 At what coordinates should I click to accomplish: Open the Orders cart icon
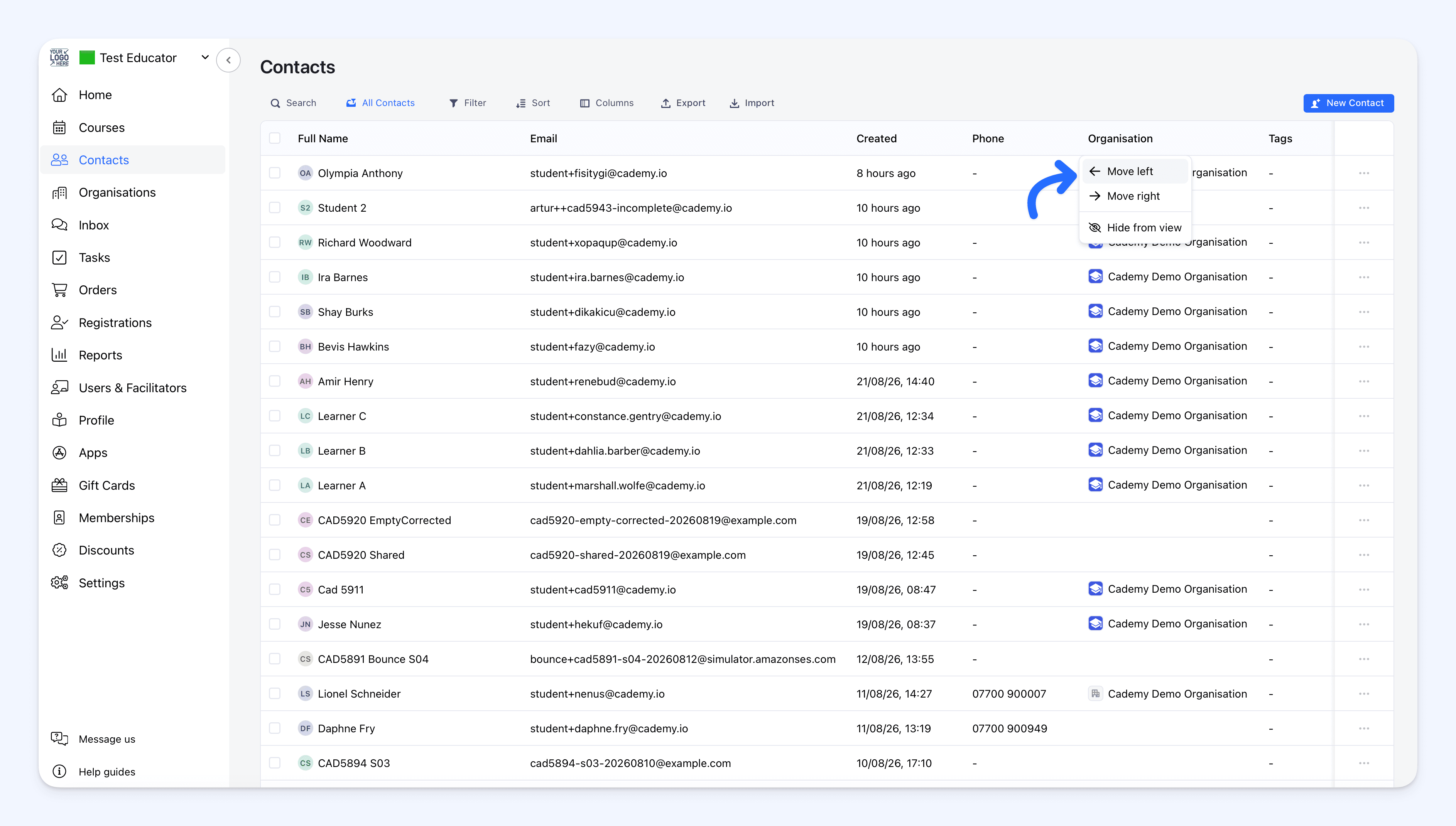(59, 290)
